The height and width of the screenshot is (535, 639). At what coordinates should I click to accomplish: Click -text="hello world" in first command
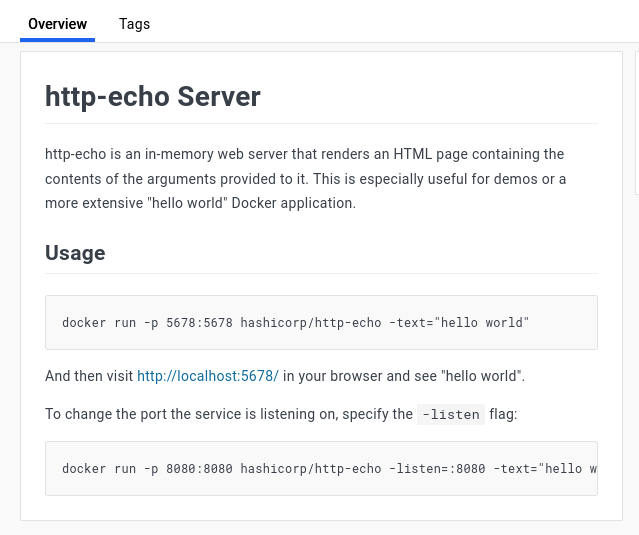459,323
